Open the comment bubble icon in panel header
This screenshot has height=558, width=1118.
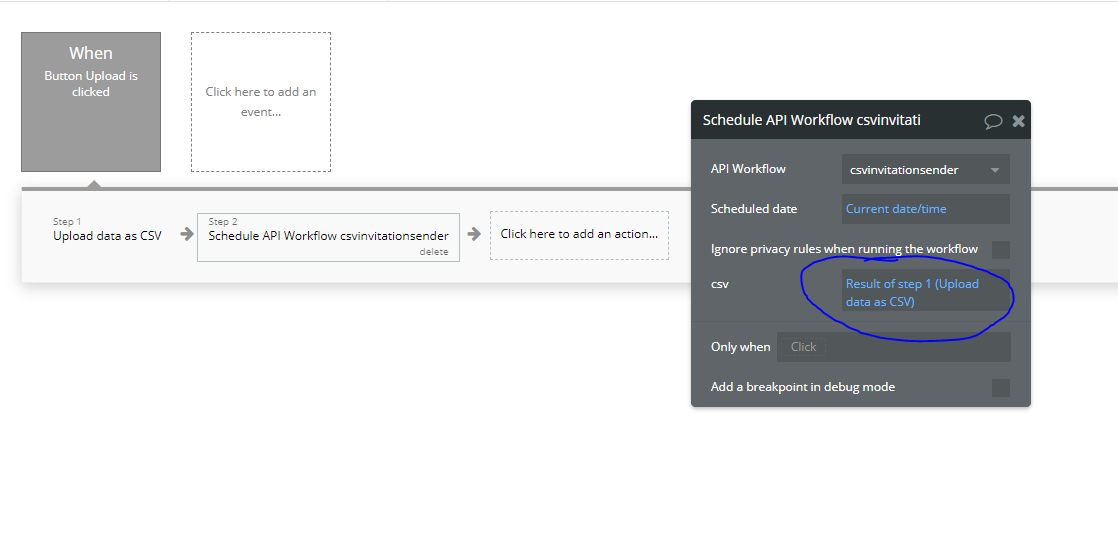(993, 120)
